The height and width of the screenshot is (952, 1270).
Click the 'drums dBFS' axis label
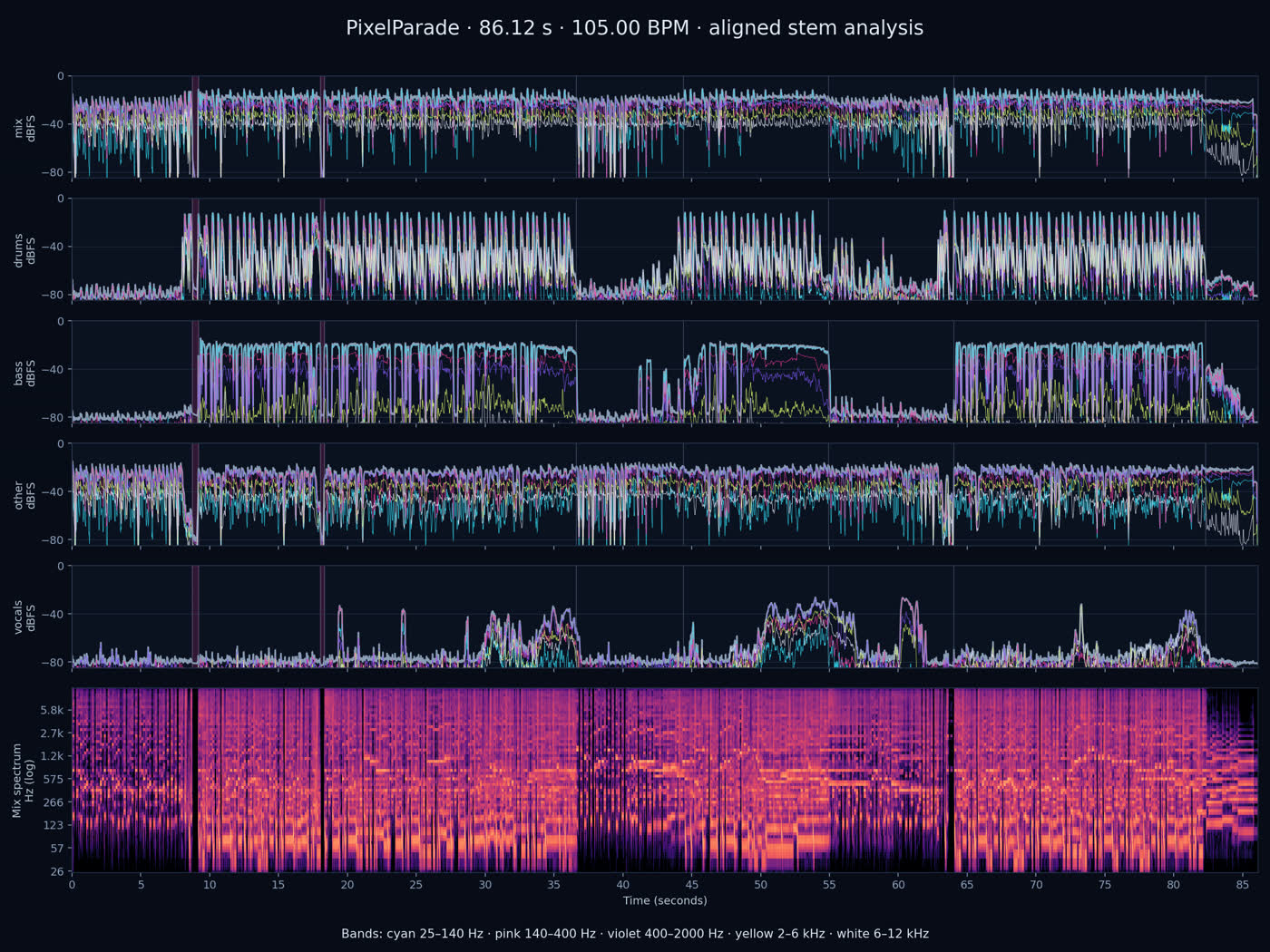click(x=24, y=250)
